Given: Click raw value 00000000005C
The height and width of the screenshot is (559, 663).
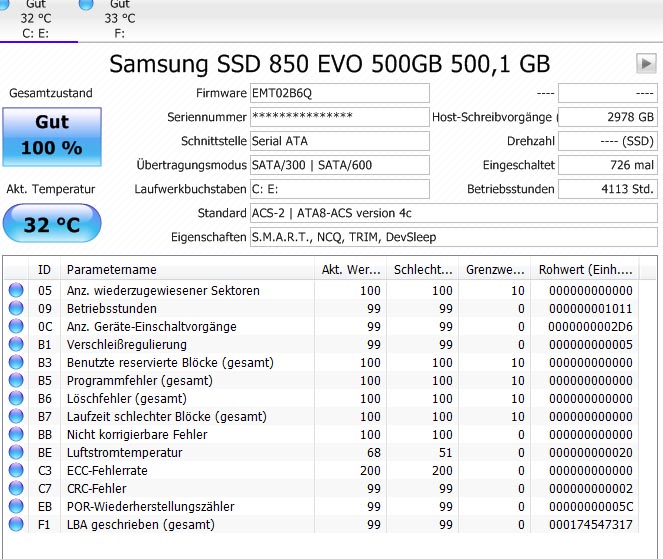Looking at the screenshot, I should [591, 507].
